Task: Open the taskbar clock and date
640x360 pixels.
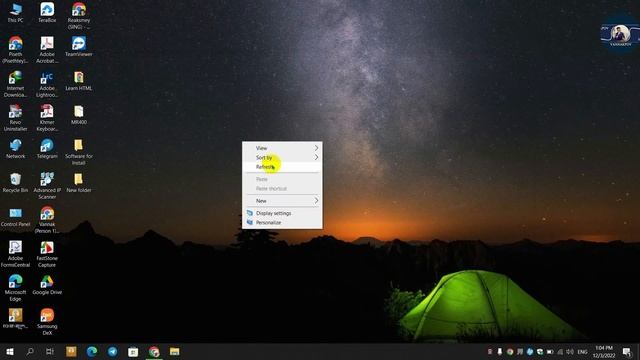Action: (604, 351)
